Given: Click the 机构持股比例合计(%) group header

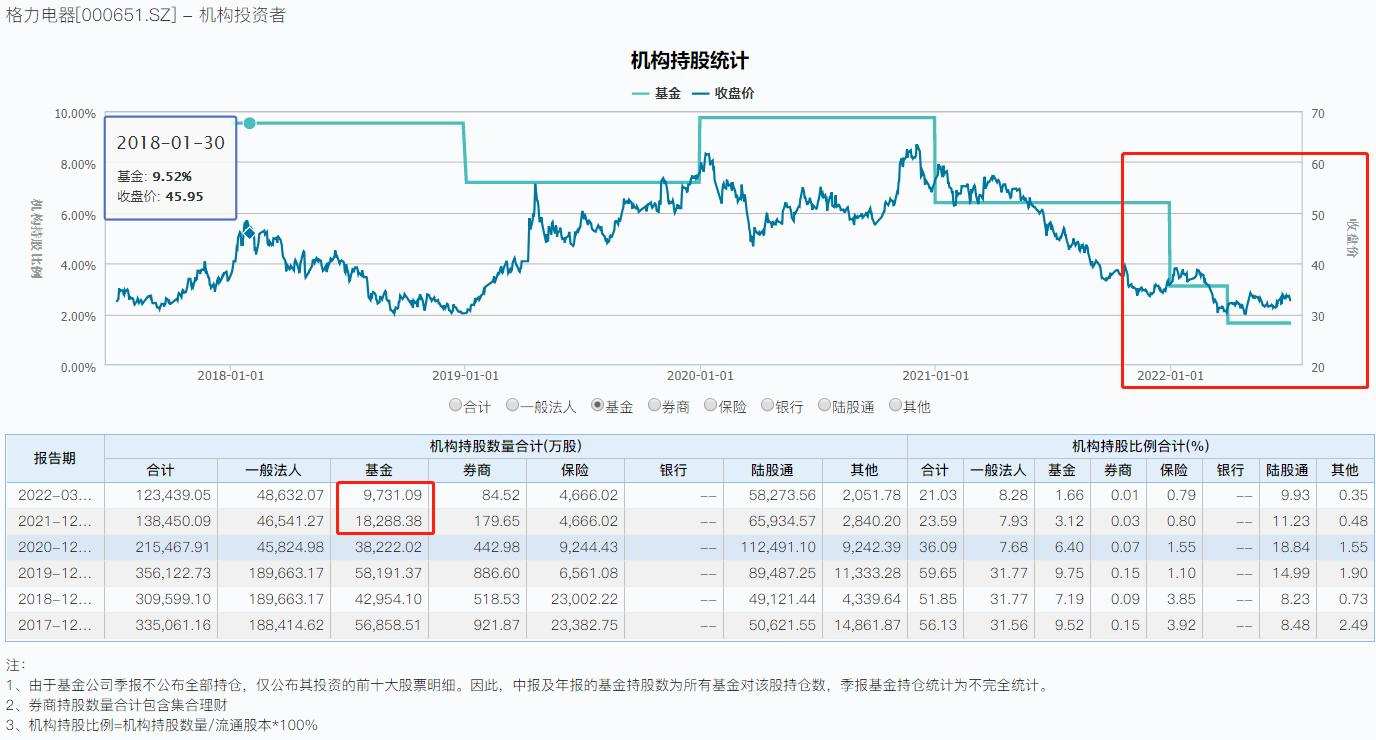Looking at the screenshot, I should pos(1140,446).
